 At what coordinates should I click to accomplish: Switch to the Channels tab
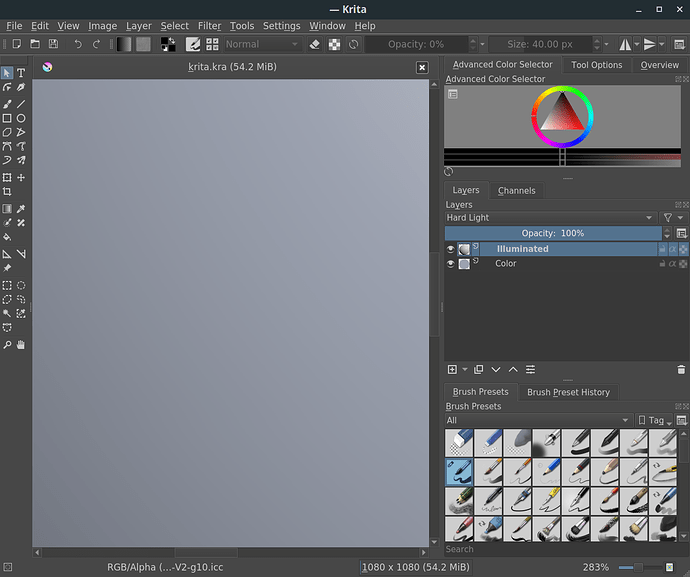click(516, 190)
